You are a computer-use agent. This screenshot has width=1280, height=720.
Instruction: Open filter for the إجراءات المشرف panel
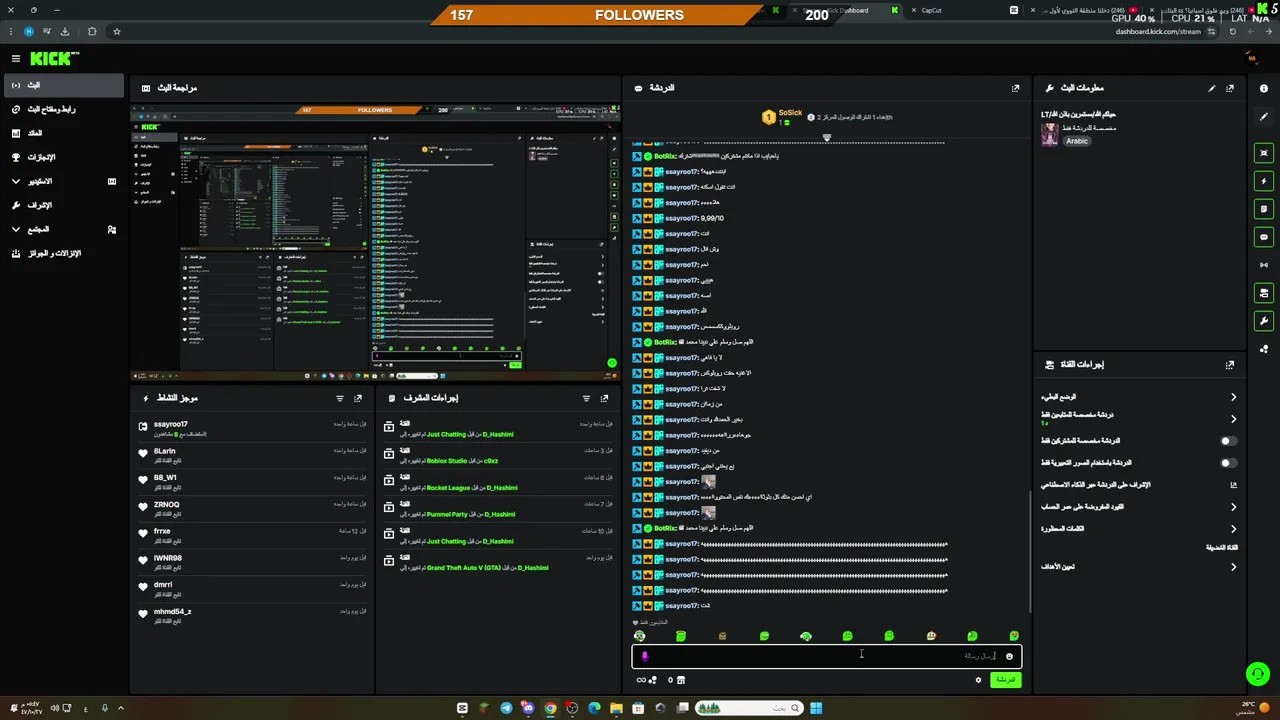tap(586, 398)
